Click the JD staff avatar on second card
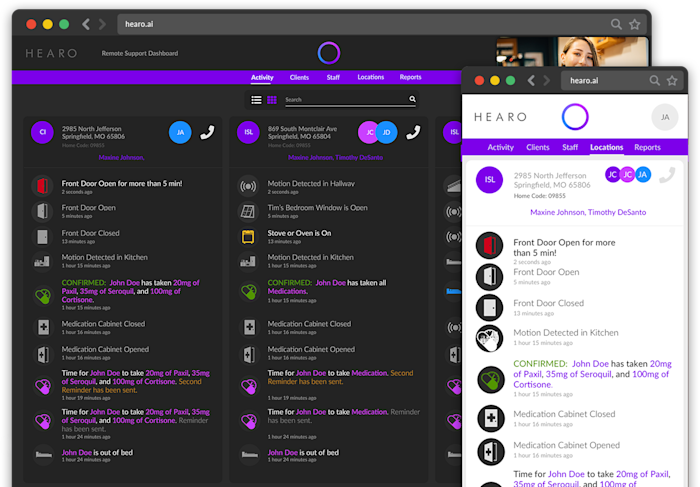The image size is (700, 487). click(x=387, y=132)
